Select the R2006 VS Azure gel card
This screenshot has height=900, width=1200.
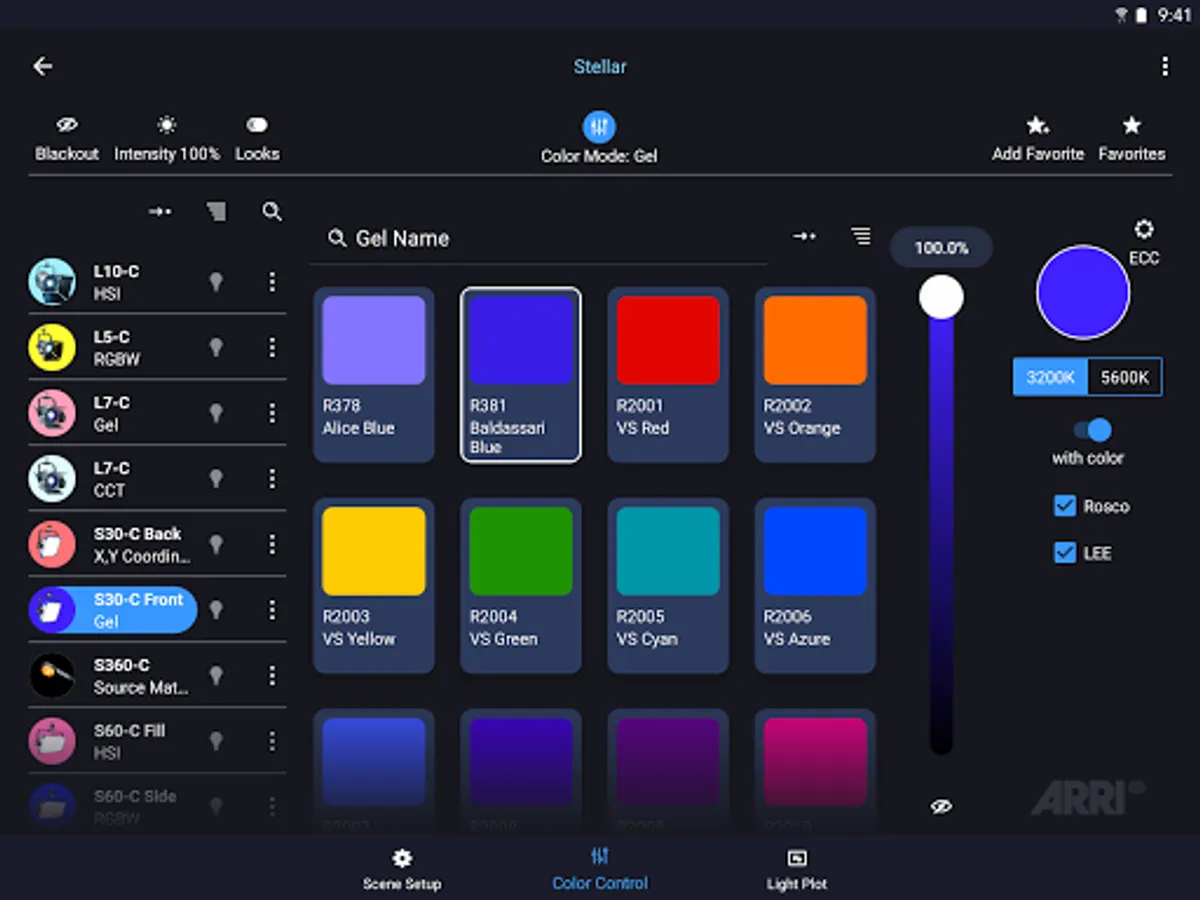[815, 586]
